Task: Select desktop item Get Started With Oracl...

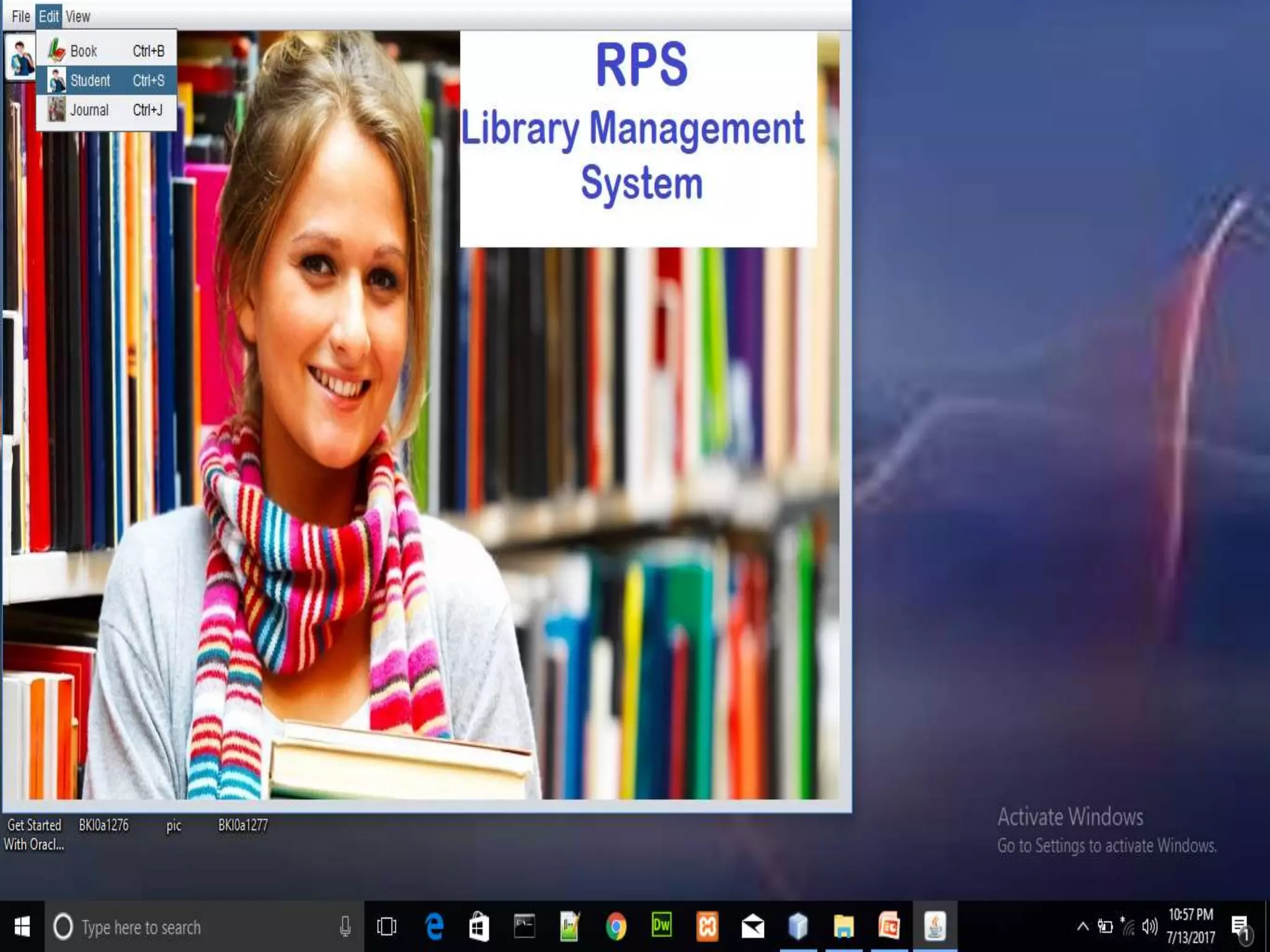Action: tap(34, 835)
